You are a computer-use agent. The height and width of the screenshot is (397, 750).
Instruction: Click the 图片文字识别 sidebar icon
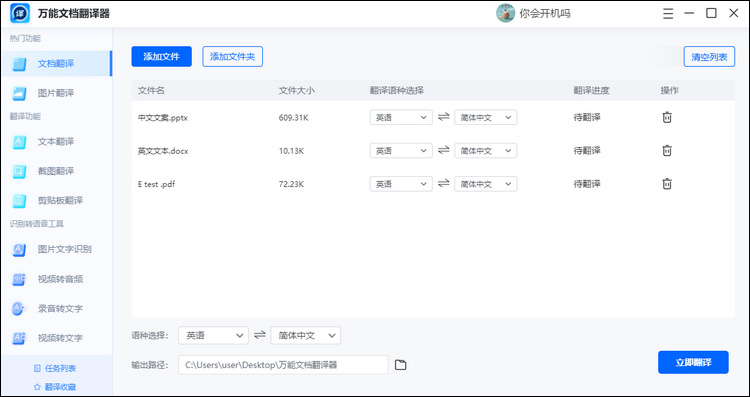(20, 249)
